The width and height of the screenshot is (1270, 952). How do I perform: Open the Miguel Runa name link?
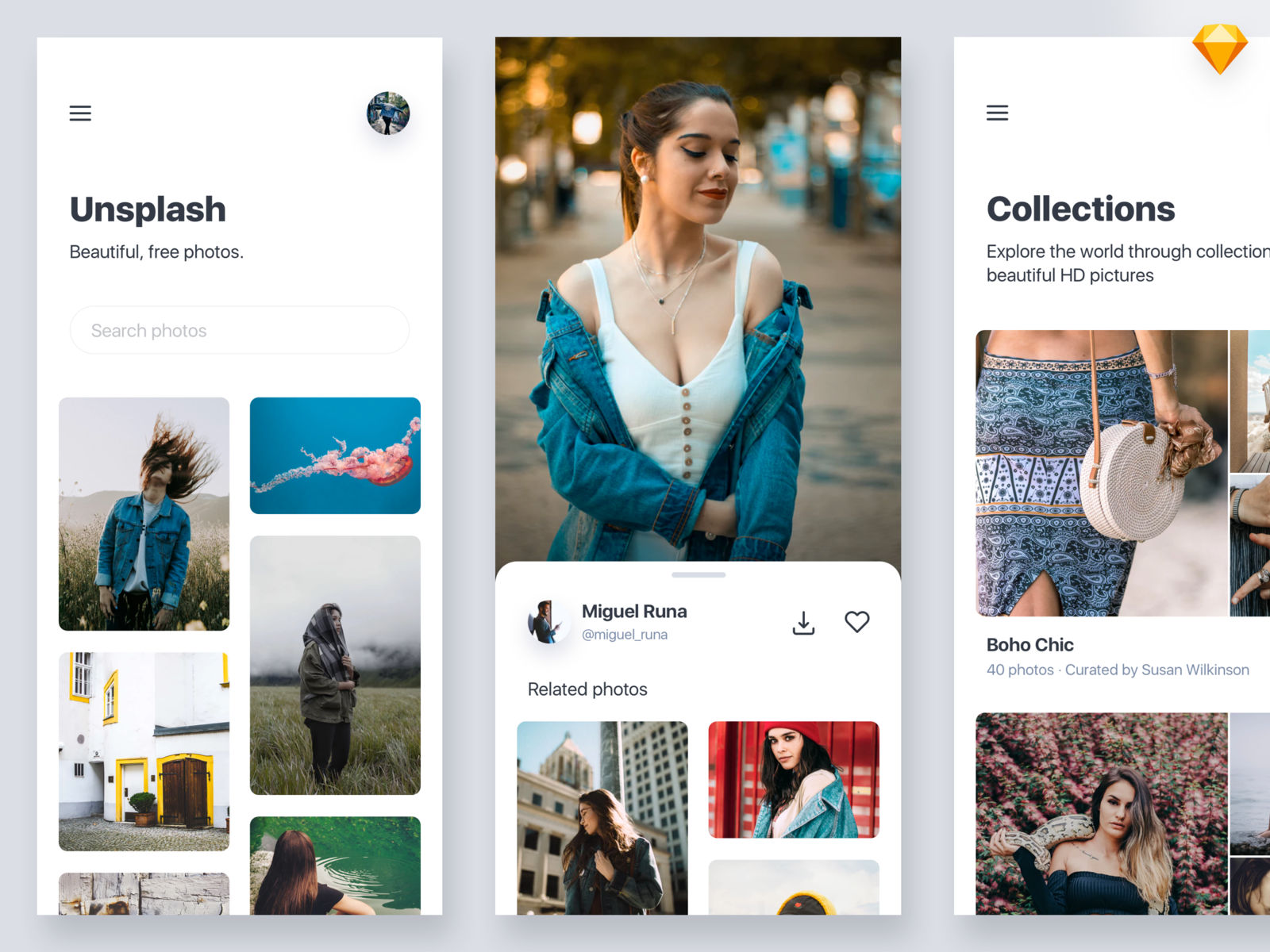634,612
